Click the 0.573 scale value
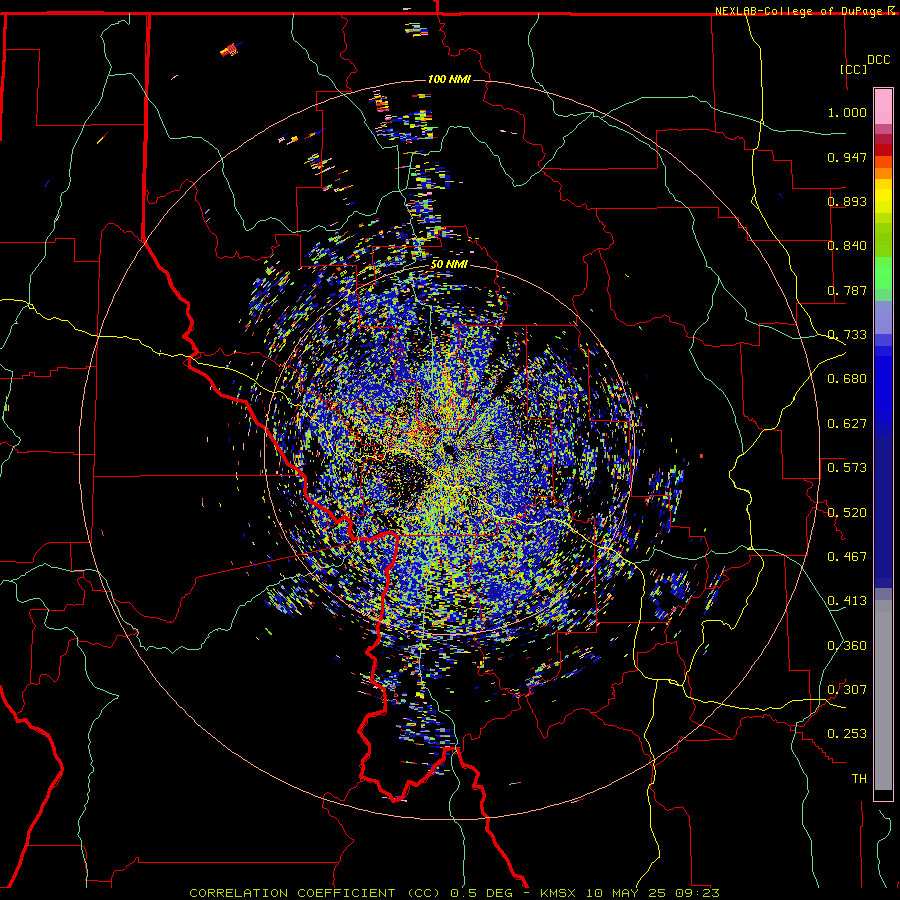This screenshot has height=900, width=900. pyautogui.click(x=847, y=468)
